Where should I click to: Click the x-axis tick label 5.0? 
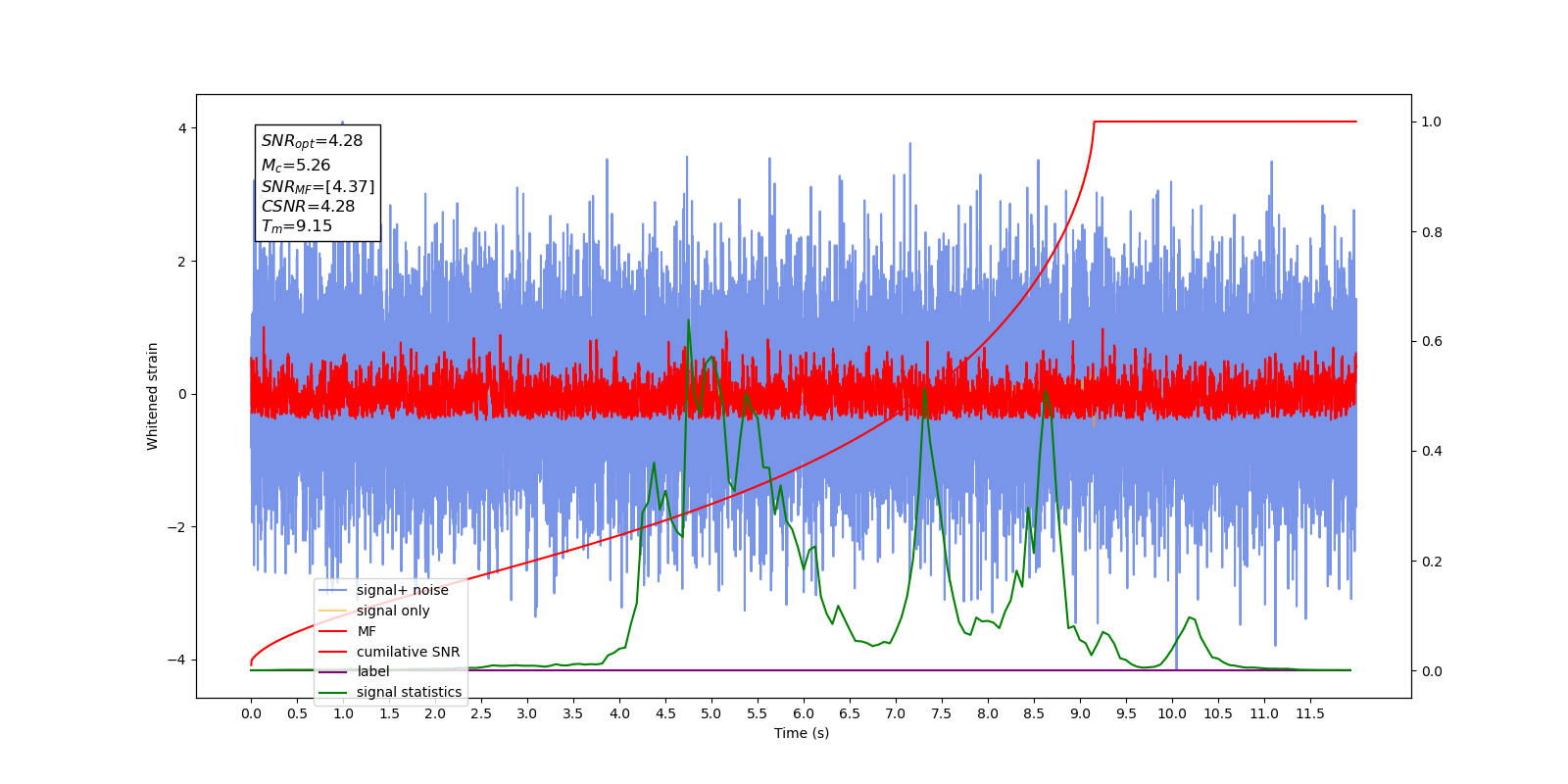pyautogui.click(x=711, y=713)
